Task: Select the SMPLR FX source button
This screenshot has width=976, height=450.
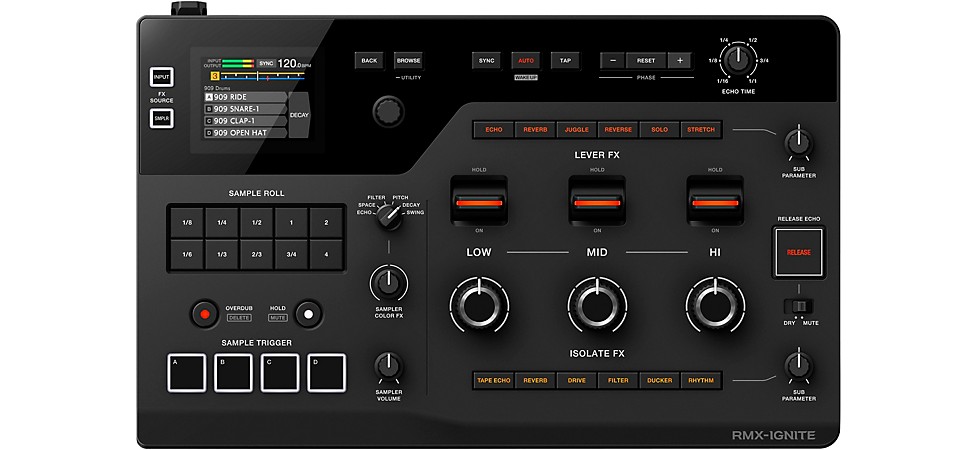Action: tap(161, 118)
